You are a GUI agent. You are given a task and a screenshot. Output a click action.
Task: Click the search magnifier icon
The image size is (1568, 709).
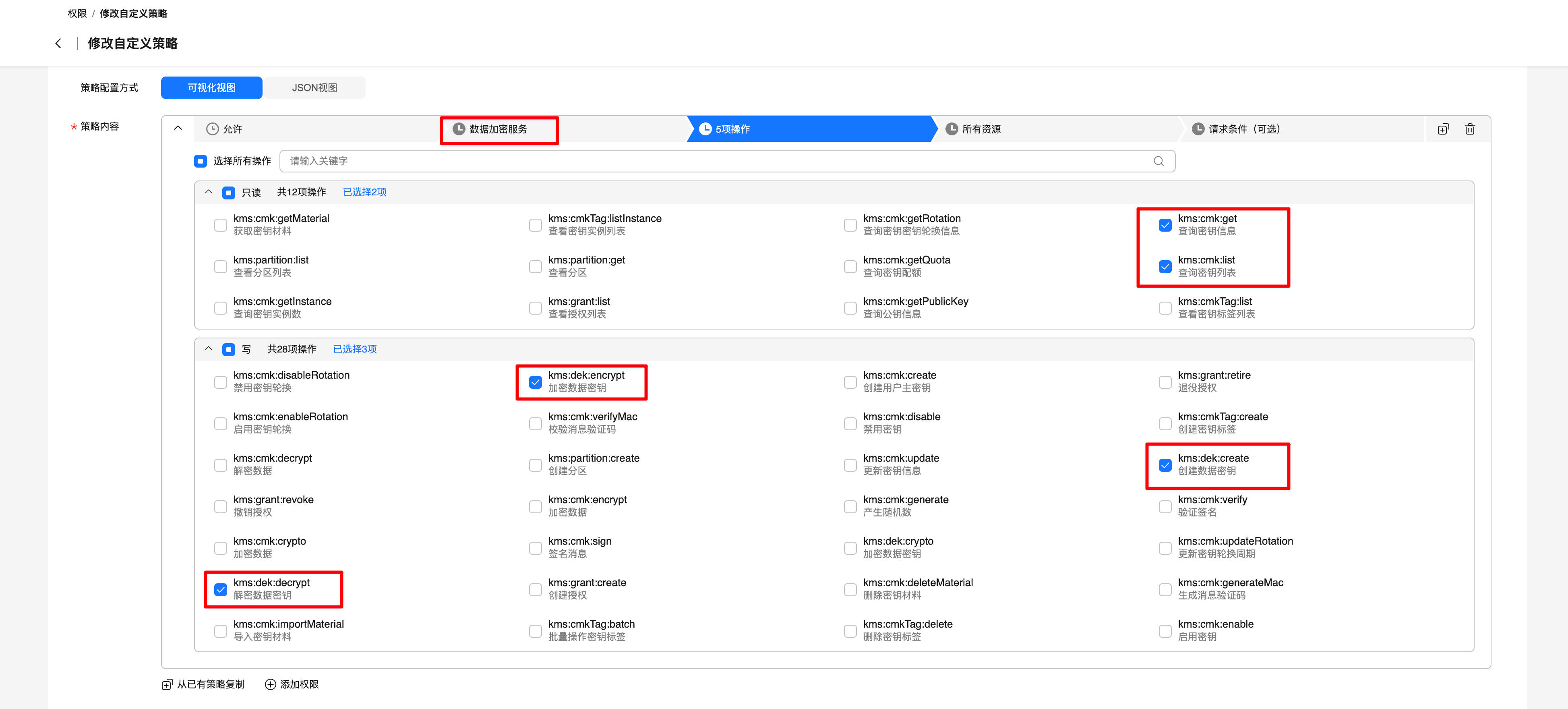1158,161
